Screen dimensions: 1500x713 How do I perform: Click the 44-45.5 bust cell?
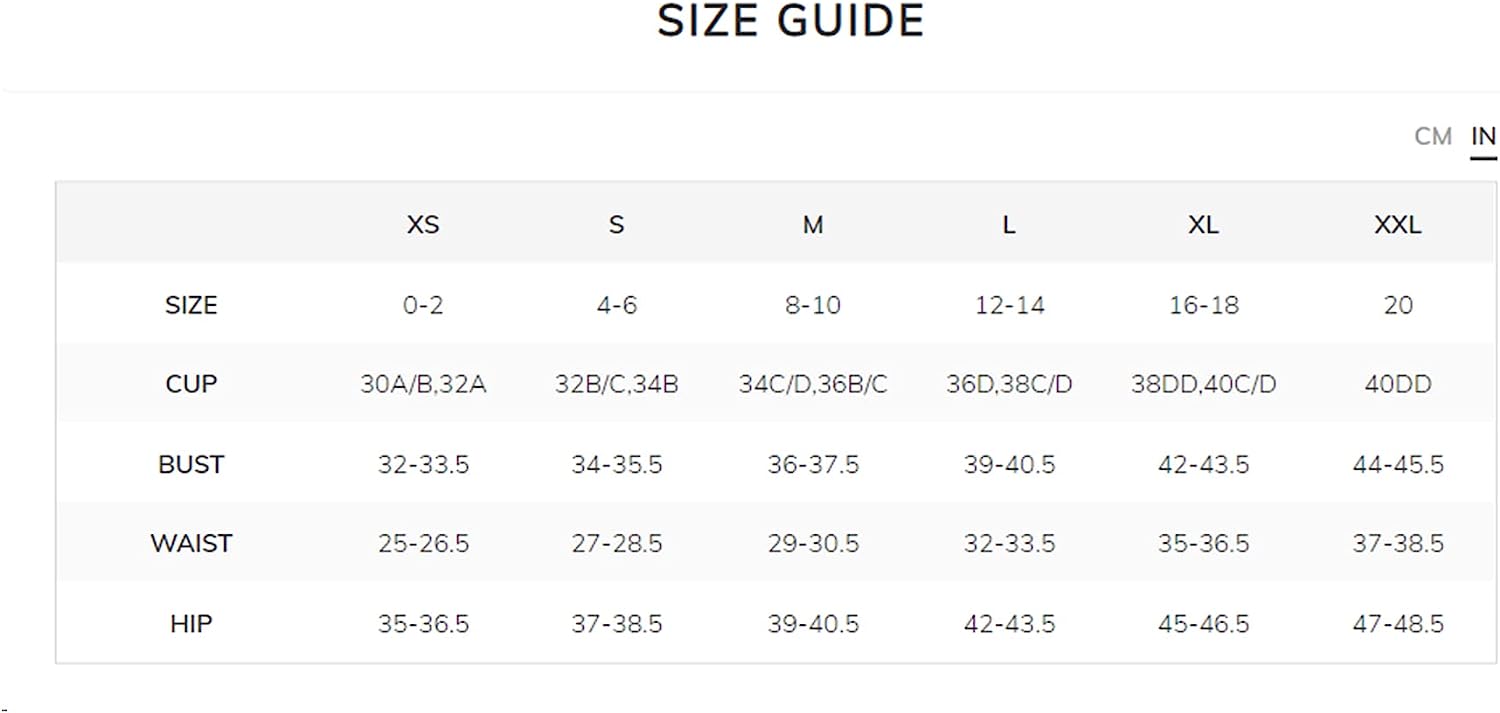(x=1398, y=464)
